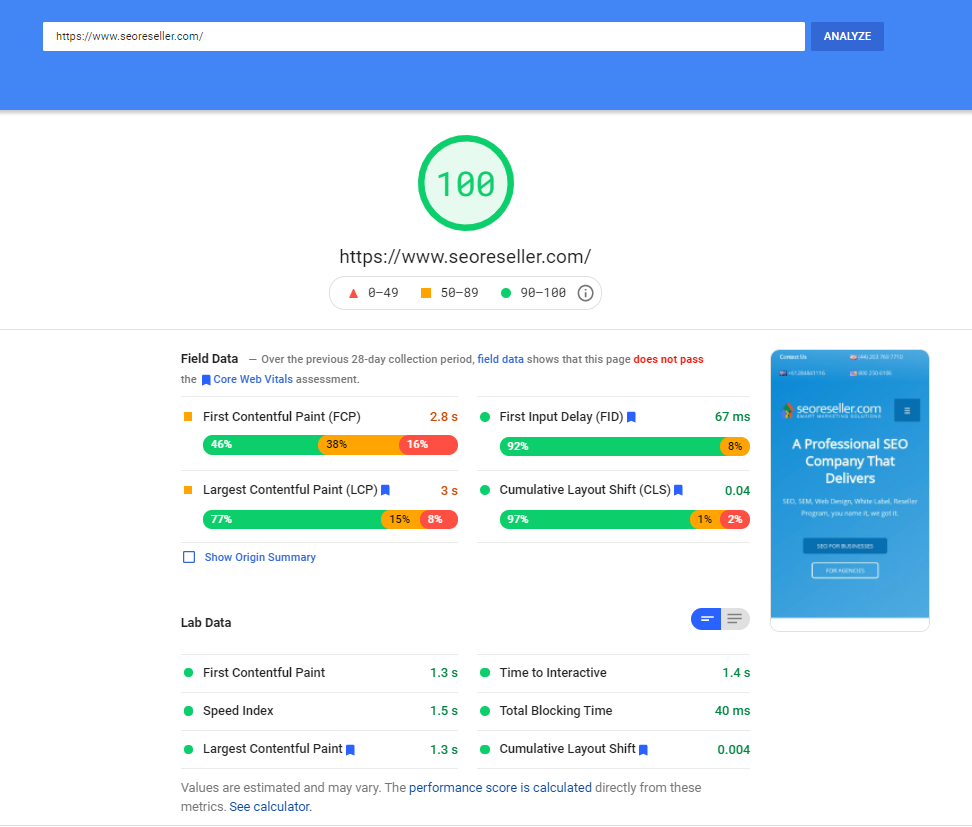Click the Lab Data heading
Image resolution: width=972 pixels, height=827 pixels.
click(x=206, y=622)
